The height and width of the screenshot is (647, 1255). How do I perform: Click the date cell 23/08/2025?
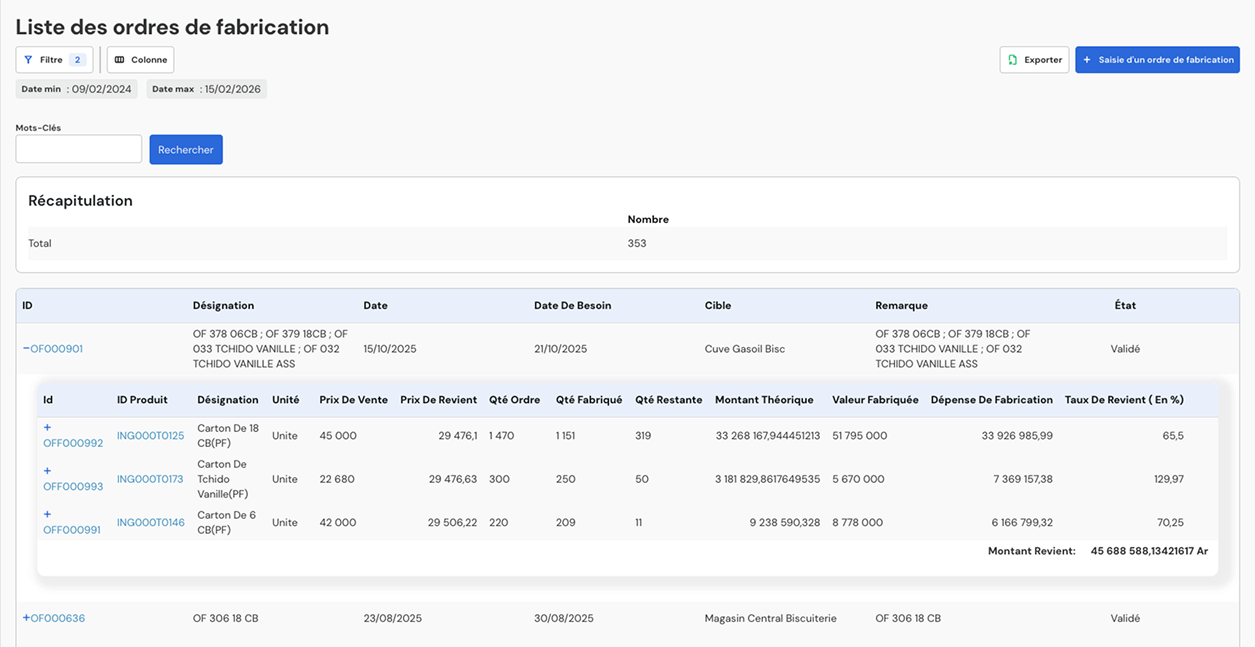[392, 618]
